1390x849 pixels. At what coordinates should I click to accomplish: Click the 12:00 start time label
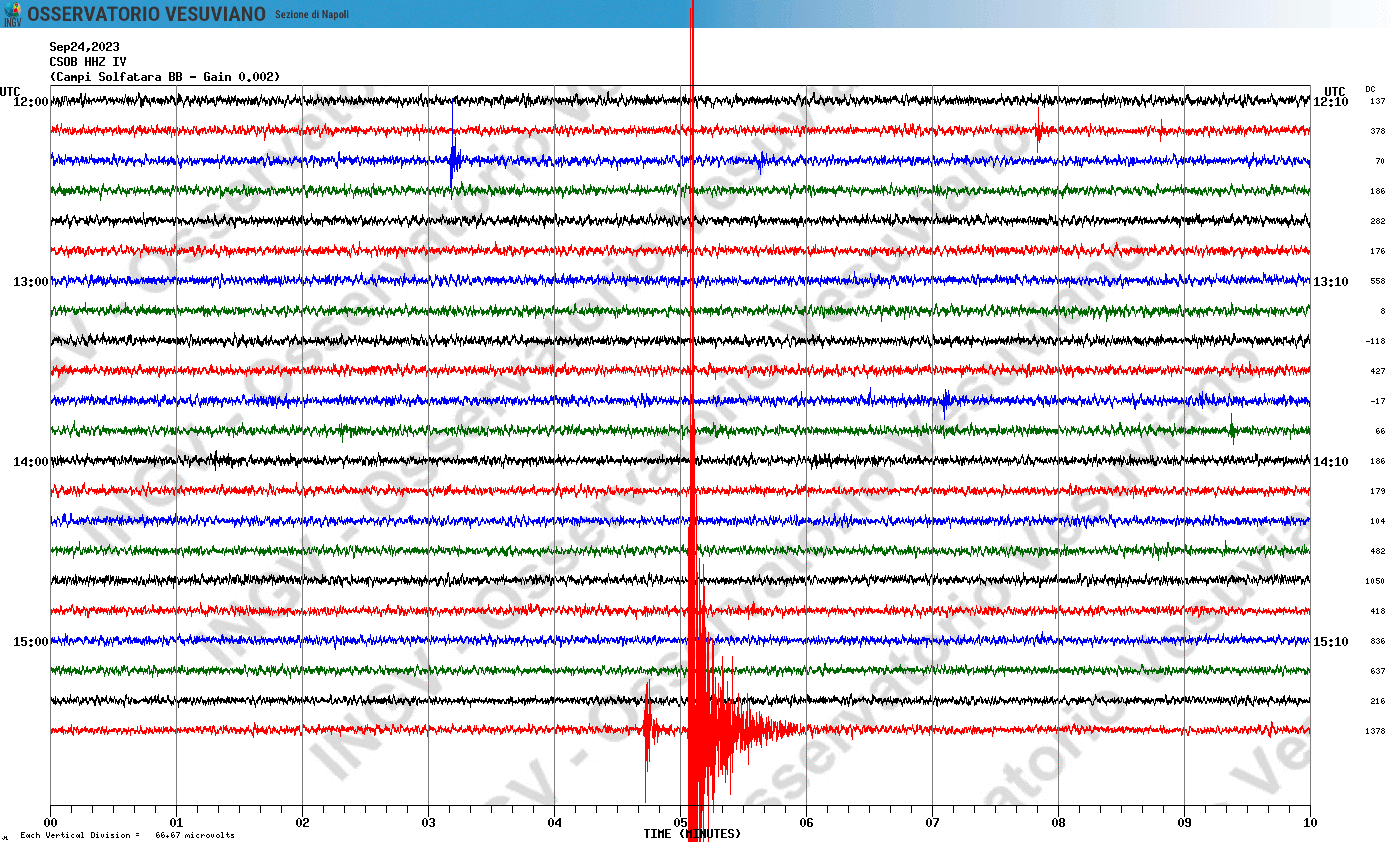(31, 101)
